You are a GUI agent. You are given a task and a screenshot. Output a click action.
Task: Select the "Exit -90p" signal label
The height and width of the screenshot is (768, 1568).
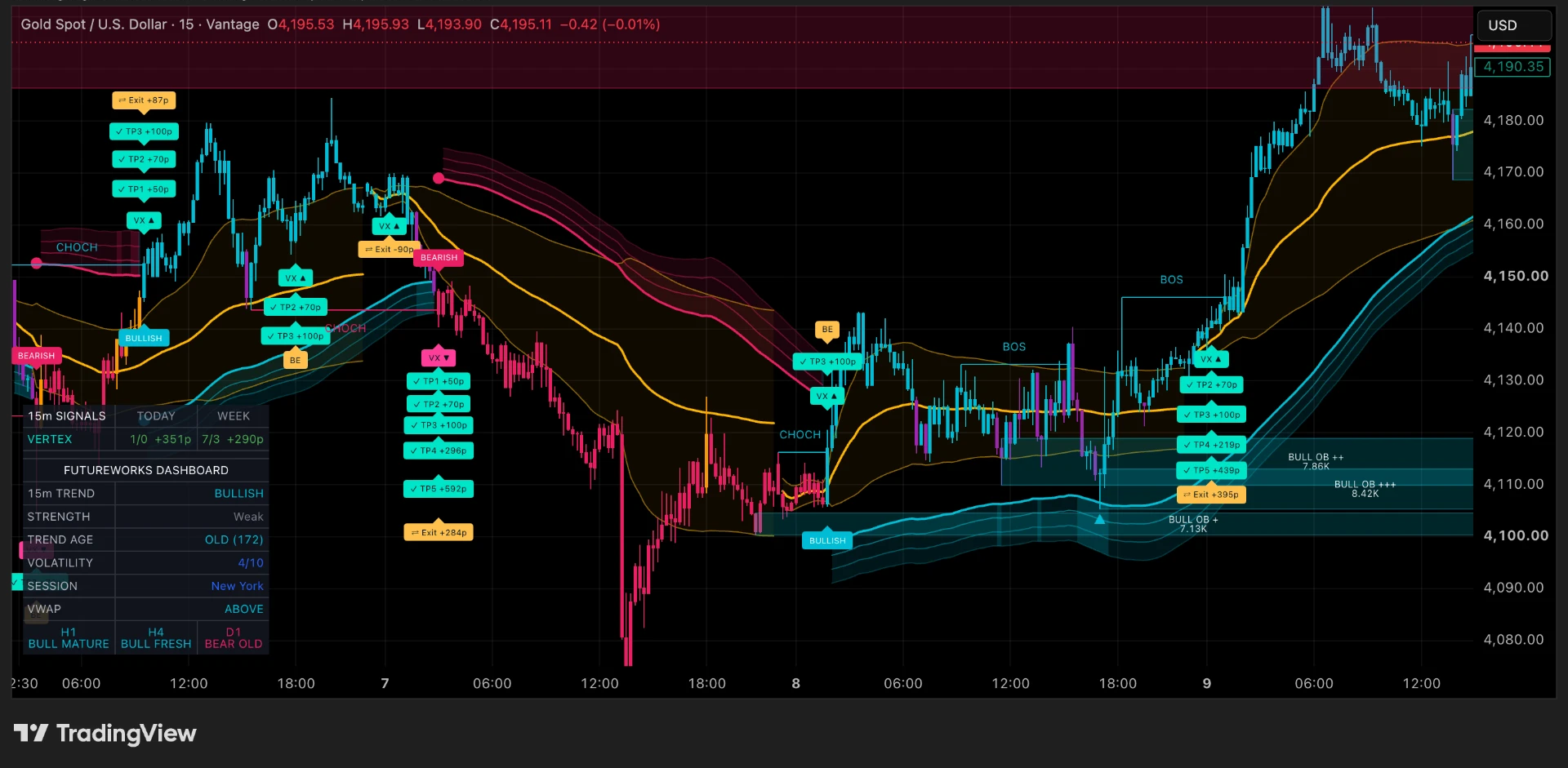pyautogui.click(x=390, y=249)
